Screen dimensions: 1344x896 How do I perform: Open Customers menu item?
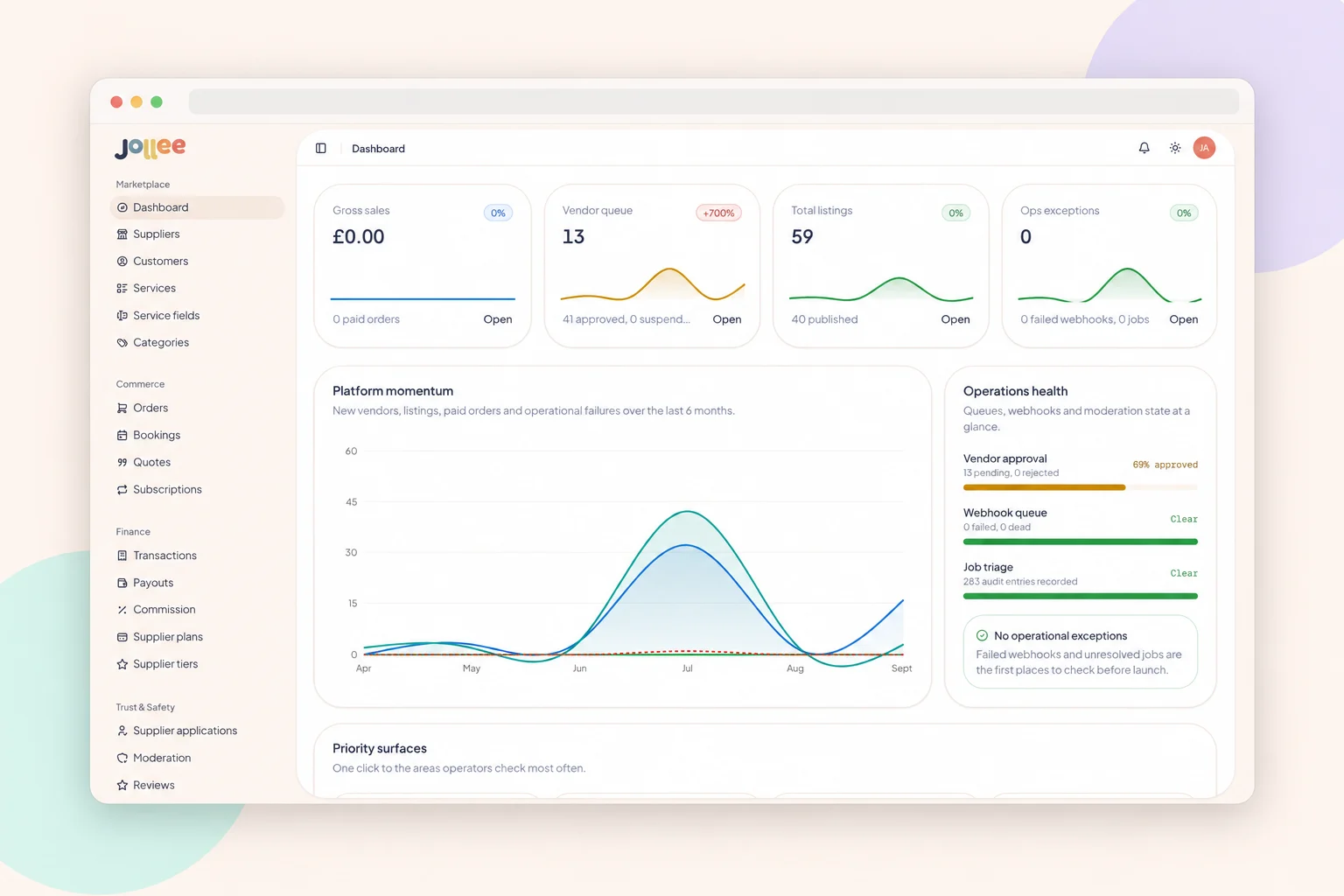198,262
